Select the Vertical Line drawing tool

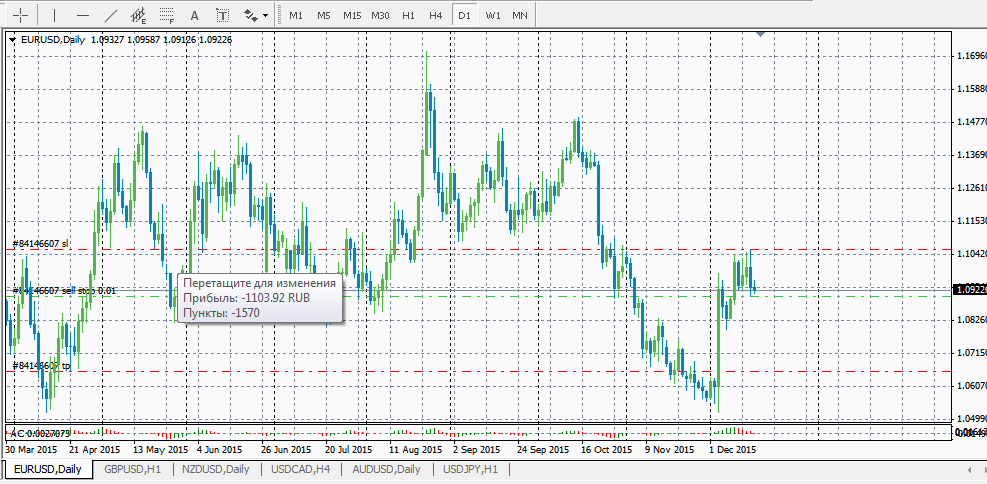(55, 15)
